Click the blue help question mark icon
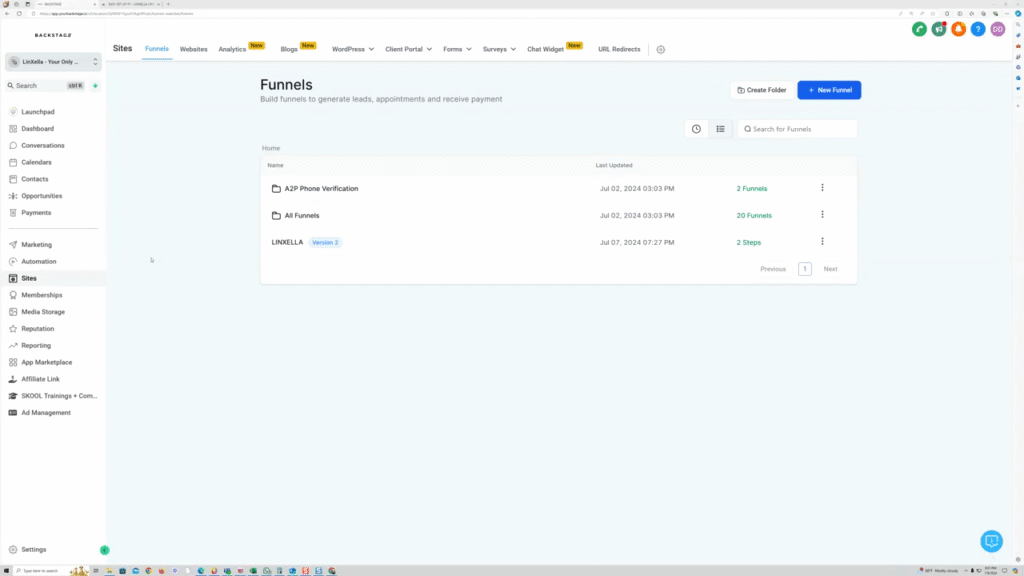The width and height of the screenshot is (1024, 576). (x=977, y=29)
